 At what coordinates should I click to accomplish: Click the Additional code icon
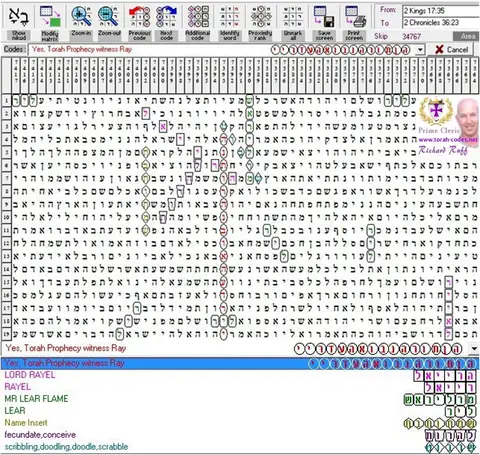[x=198, y=17]
